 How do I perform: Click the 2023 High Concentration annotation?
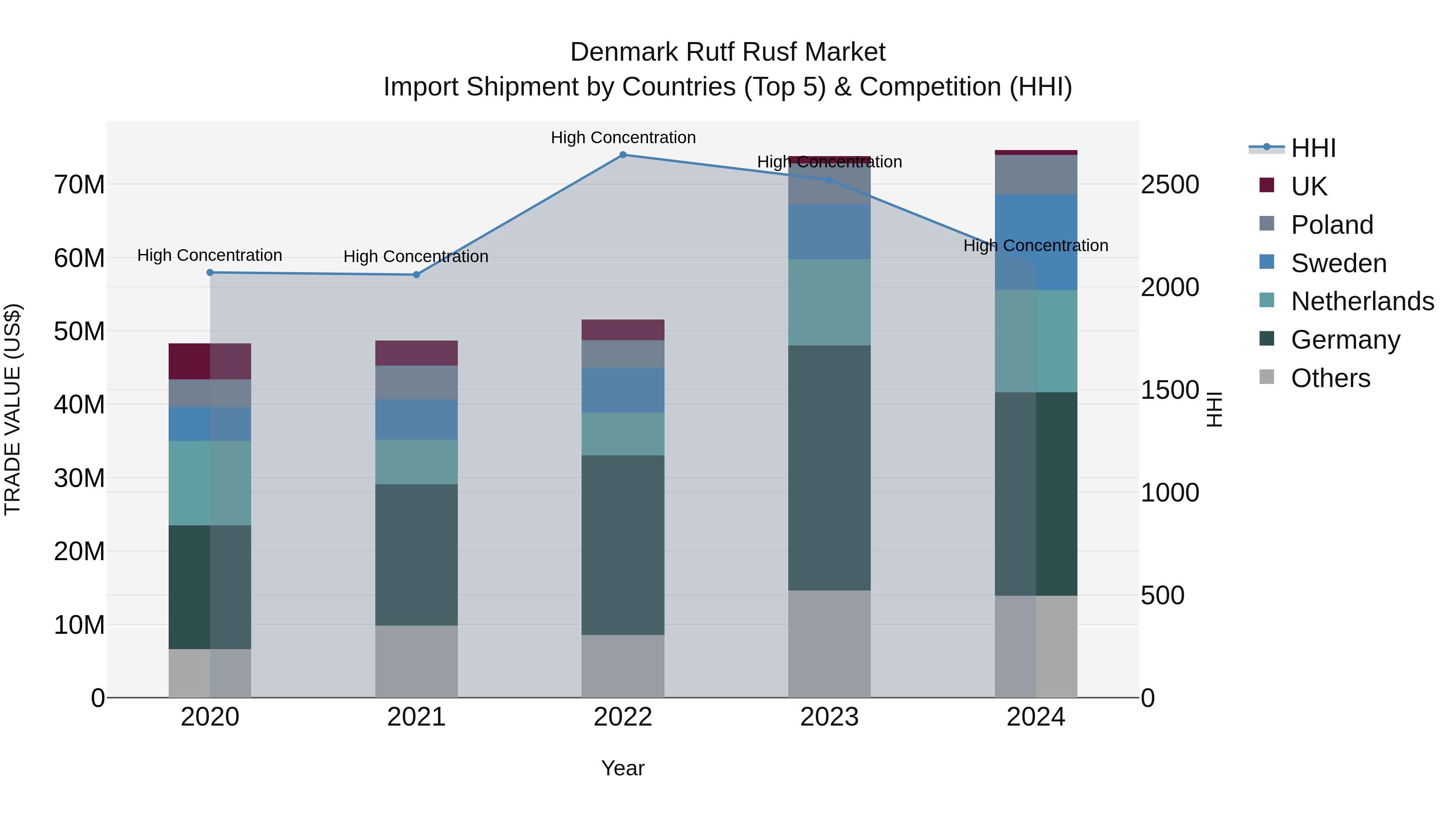[830, 162]
